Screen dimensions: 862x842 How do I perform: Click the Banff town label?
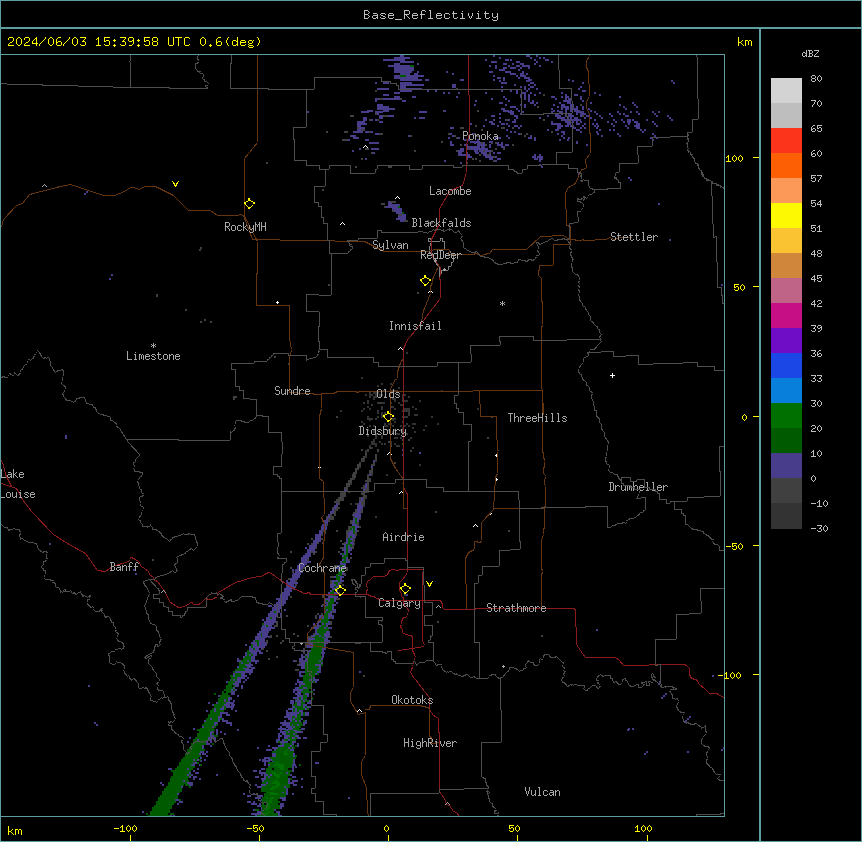124,567
